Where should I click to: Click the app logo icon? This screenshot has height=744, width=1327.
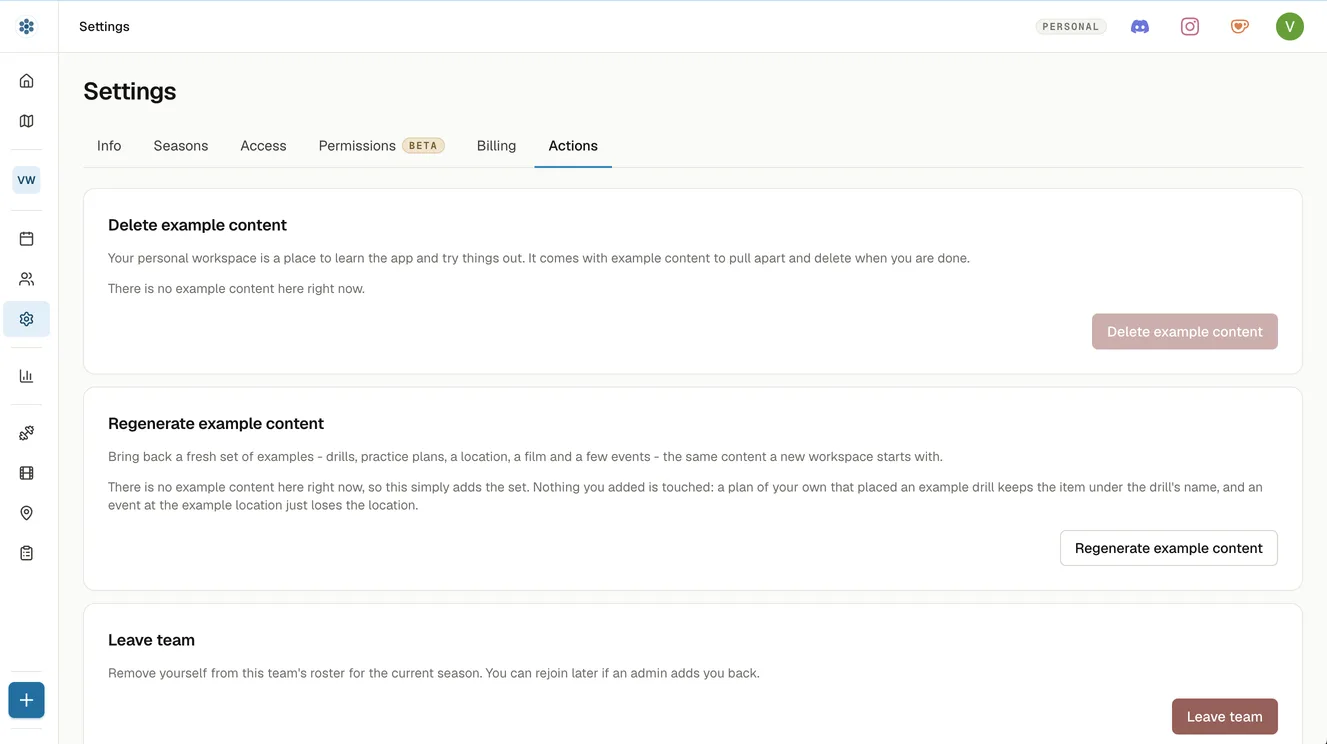click(26, 27)
